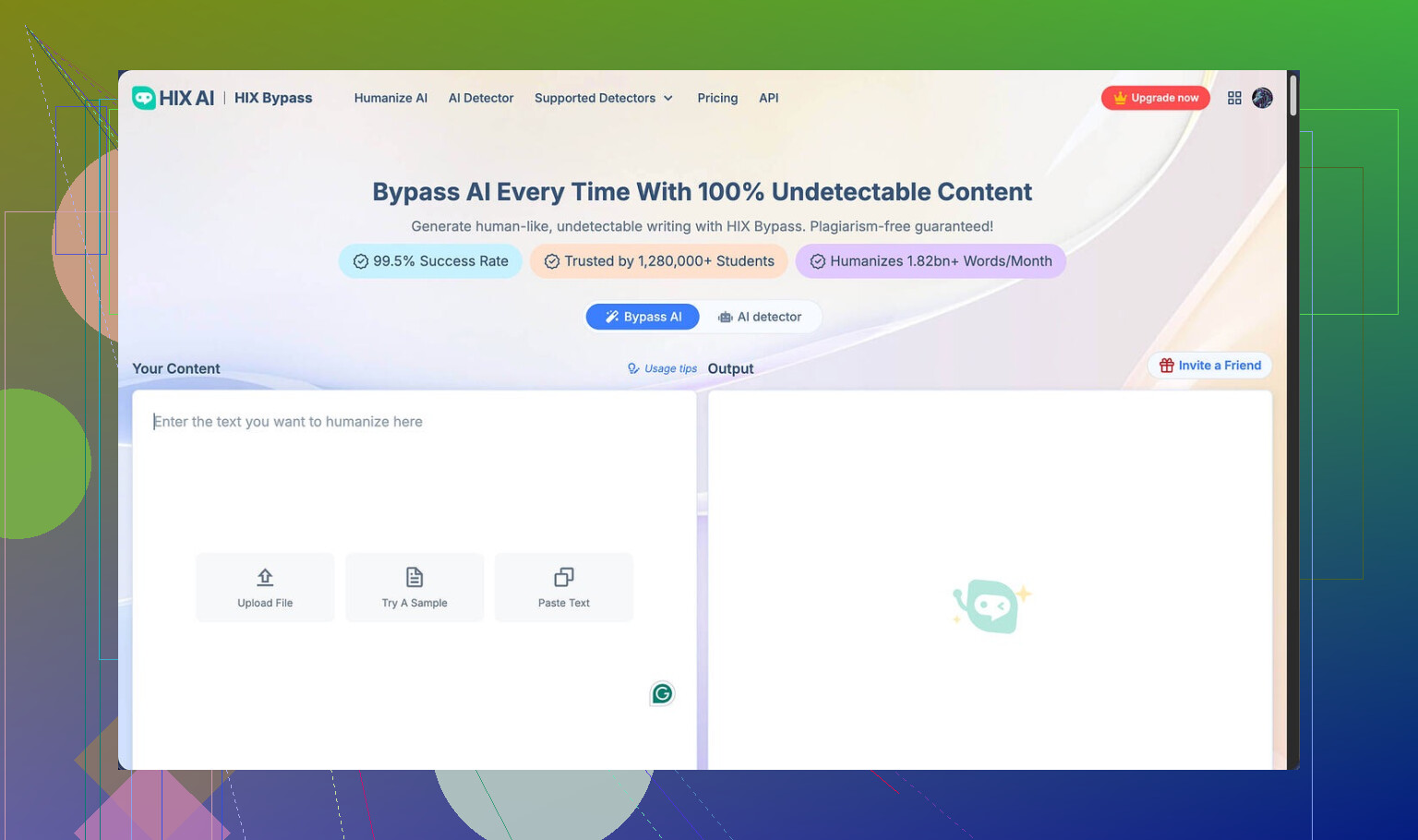Screen dimensions: 1418x840
Task: Open the AI Detector nav link
Action: click(x=481, y=98)
